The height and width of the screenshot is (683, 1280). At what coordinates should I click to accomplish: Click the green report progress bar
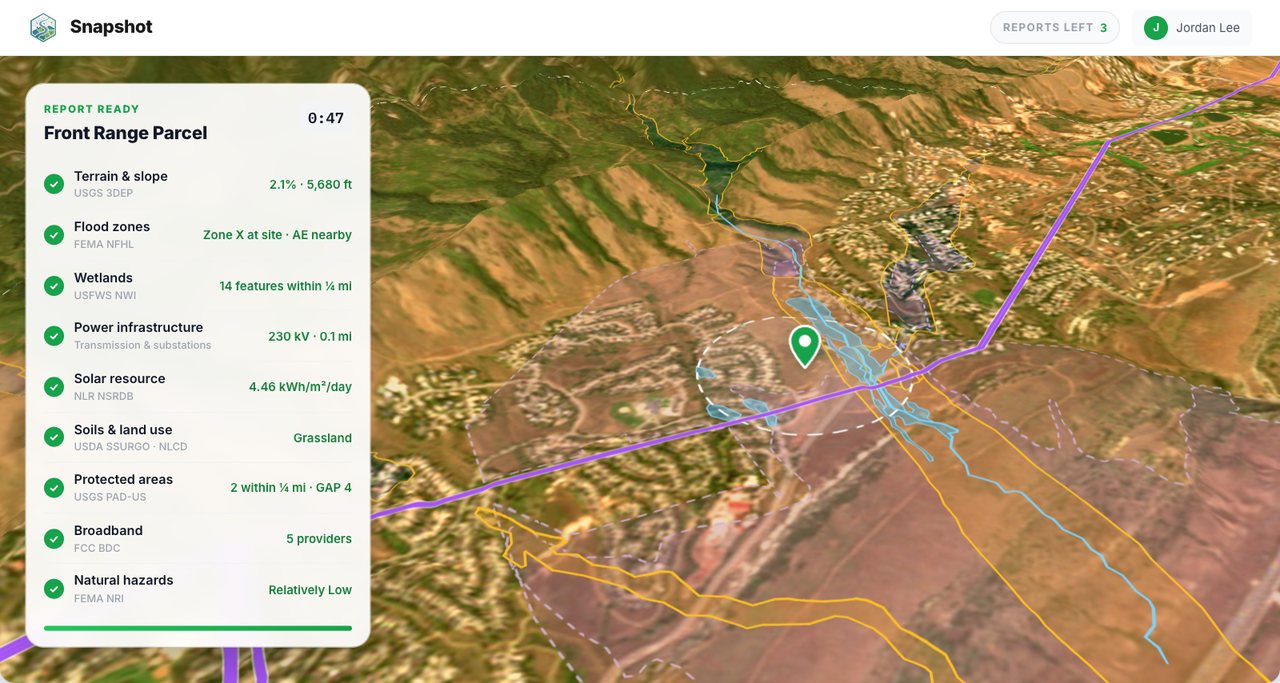pyautogui.click(x=198, y=628)
